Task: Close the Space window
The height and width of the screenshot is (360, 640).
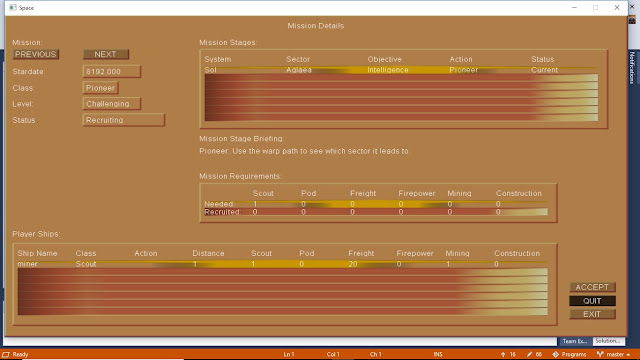Action: [x=617, y=8]
